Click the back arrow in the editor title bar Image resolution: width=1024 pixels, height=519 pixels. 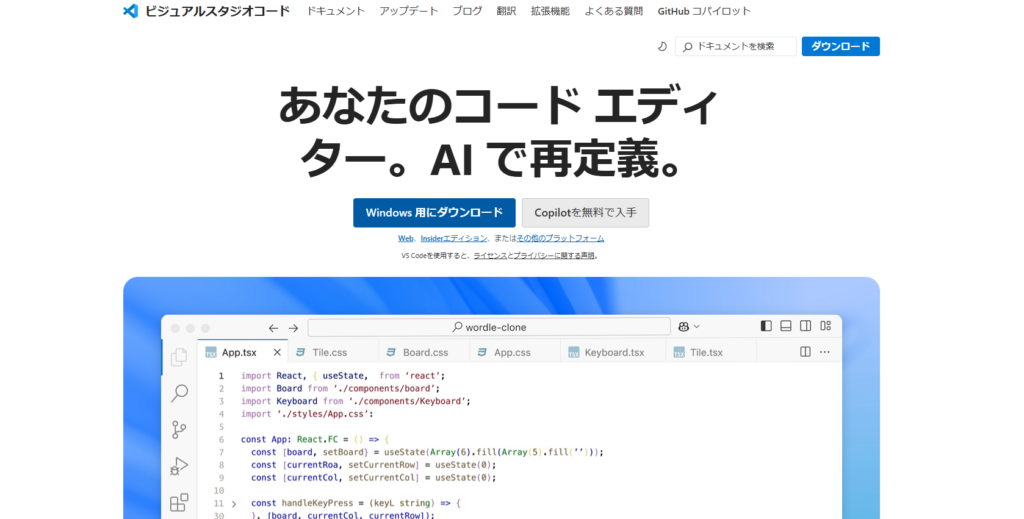click(273, 328)
